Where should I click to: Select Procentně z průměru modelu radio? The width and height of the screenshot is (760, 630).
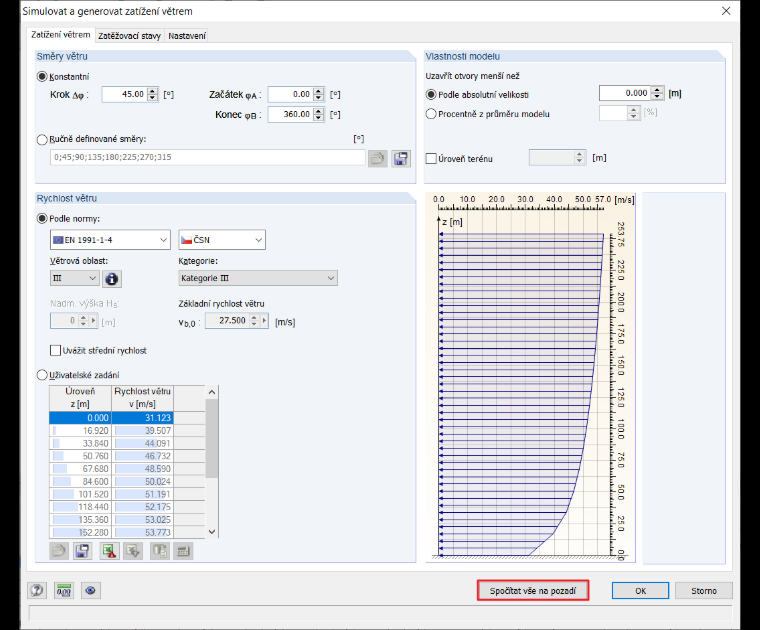pos(430,114)
